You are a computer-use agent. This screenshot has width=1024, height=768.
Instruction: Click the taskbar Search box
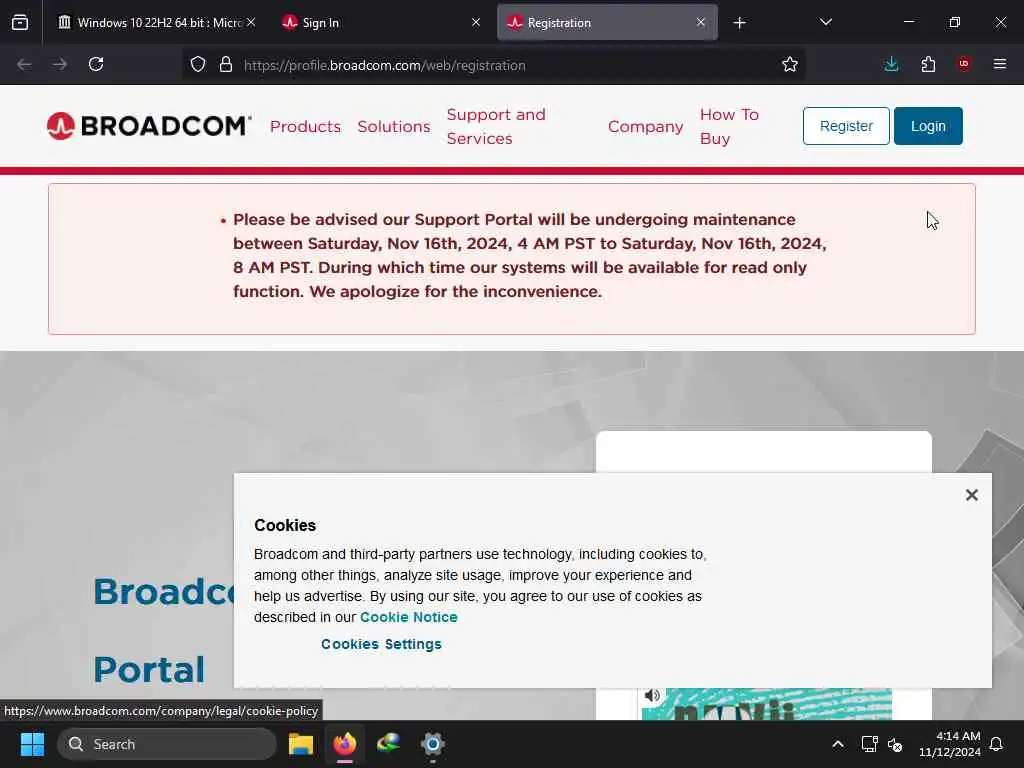pyautogui.click(x=167, y=744)
